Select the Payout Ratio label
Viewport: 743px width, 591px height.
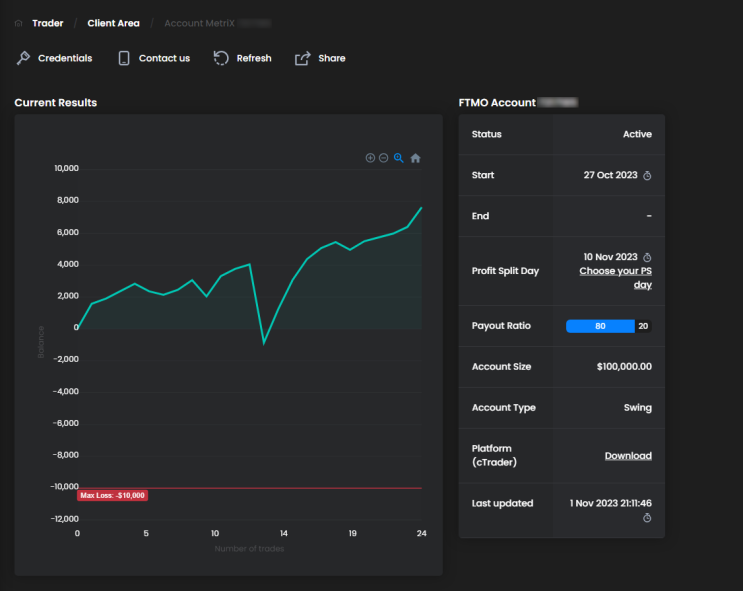click(501, 326)
